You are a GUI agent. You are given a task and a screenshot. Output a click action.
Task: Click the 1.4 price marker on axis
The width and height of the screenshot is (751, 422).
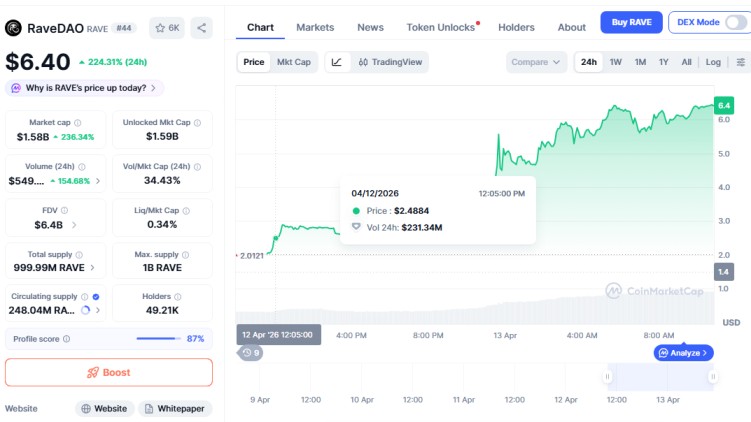tap(724, 272)
